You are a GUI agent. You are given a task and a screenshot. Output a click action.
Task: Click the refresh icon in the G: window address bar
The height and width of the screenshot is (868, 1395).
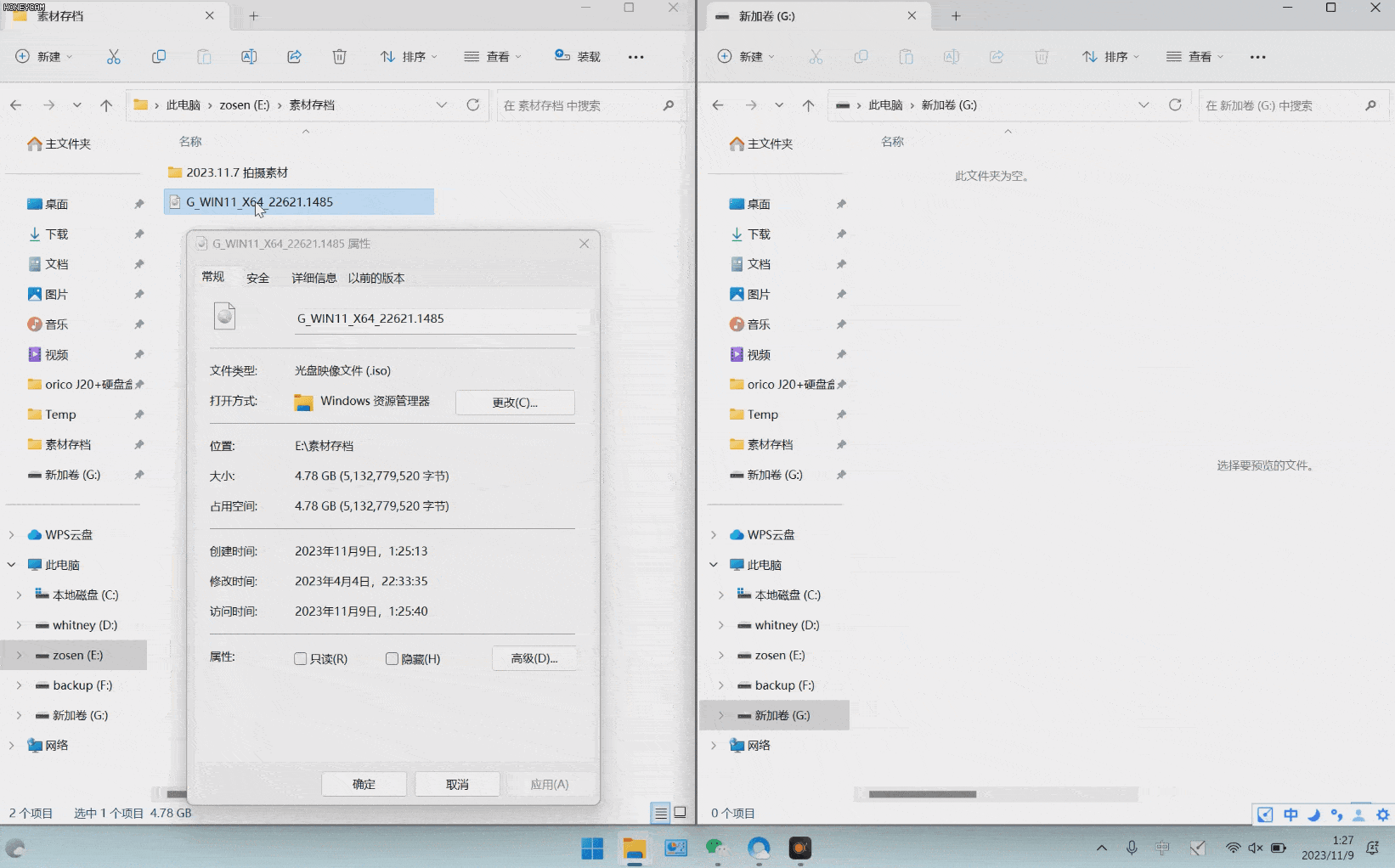[1175, 105]
